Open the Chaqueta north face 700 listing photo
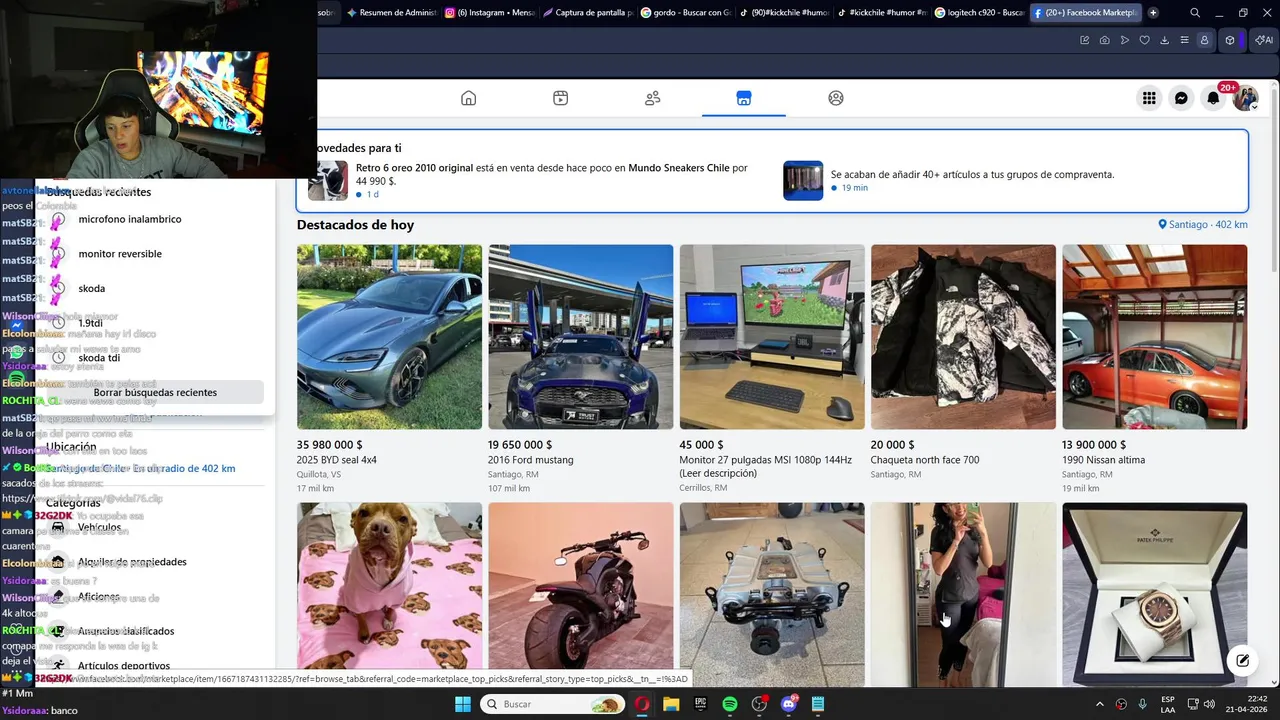Screen dimensions: 1280x720 pos(963,337)
